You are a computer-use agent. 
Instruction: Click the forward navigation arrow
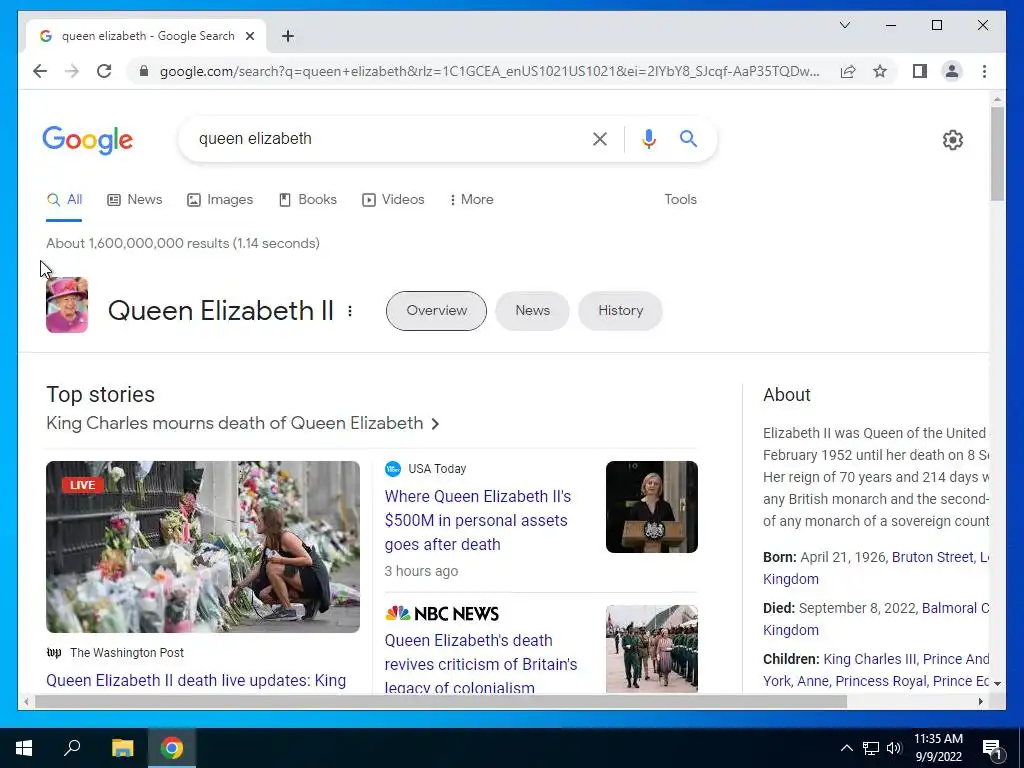tap(72, 71)
